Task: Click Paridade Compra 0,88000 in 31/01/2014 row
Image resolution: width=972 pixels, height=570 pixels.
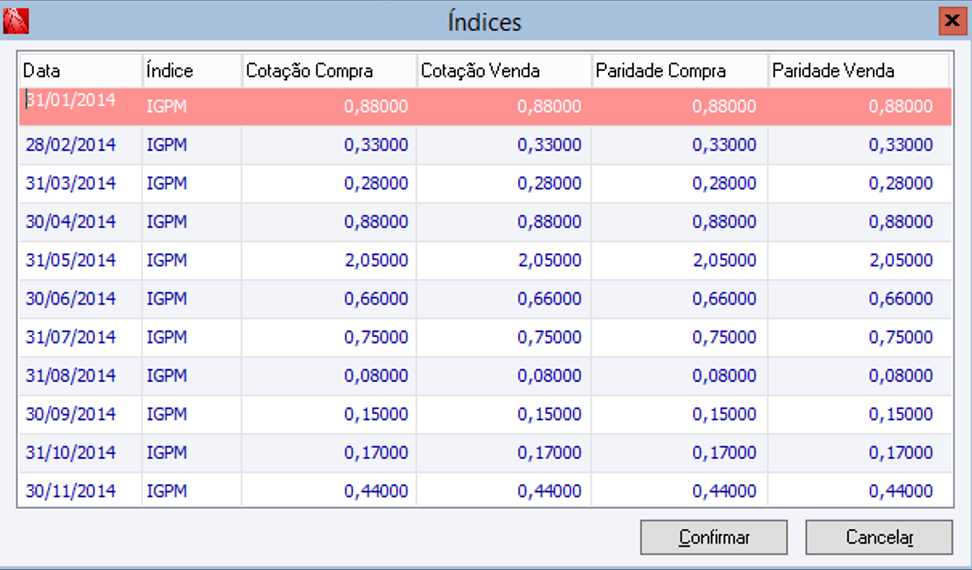Action: click(725, 107)
